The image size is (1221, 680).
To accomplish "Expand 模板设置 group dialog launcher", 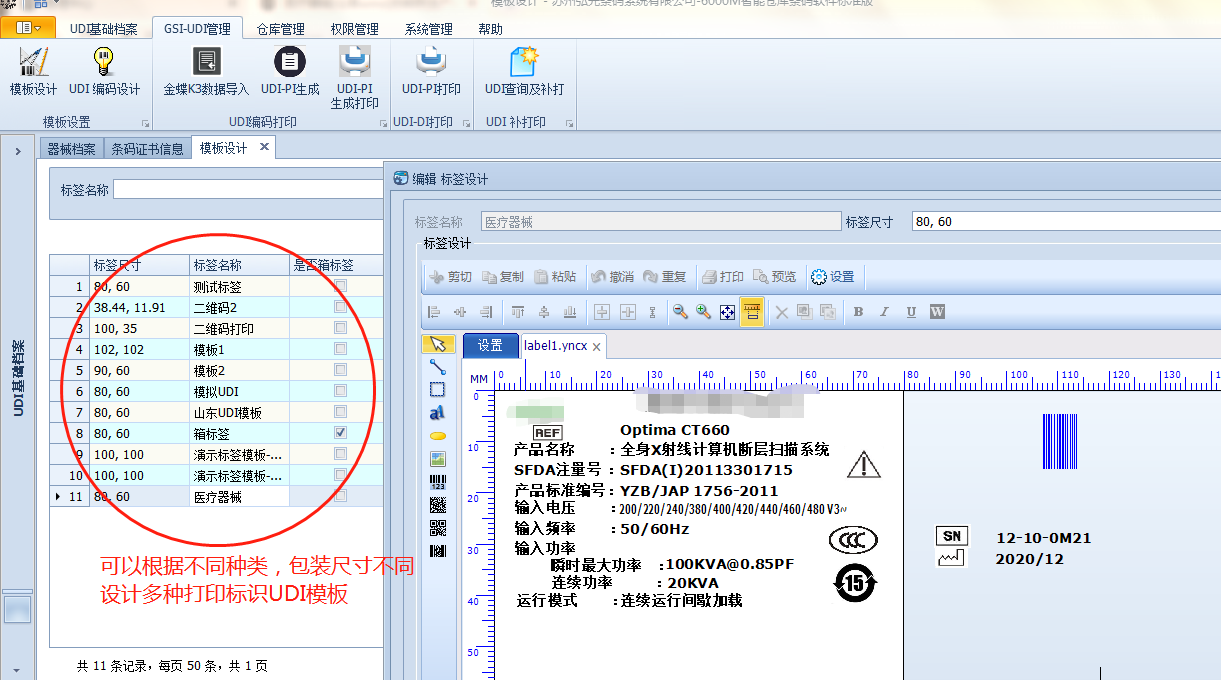I will pos(145,124).
